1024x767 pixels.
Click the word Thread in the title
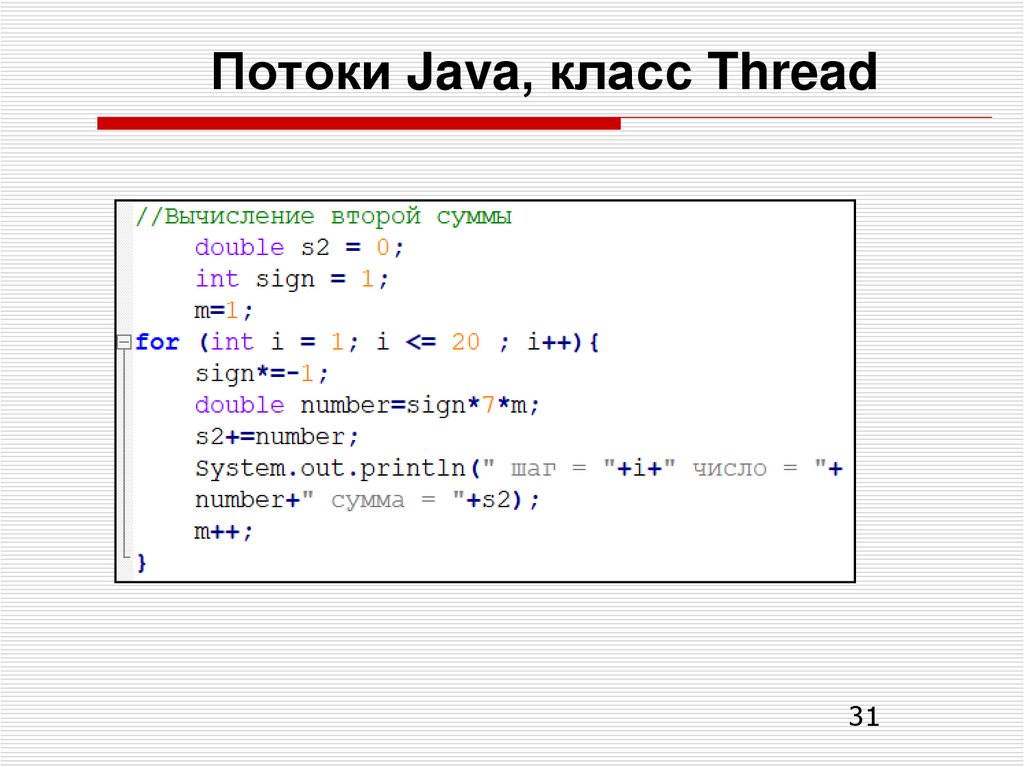click(x=791, y=72)
